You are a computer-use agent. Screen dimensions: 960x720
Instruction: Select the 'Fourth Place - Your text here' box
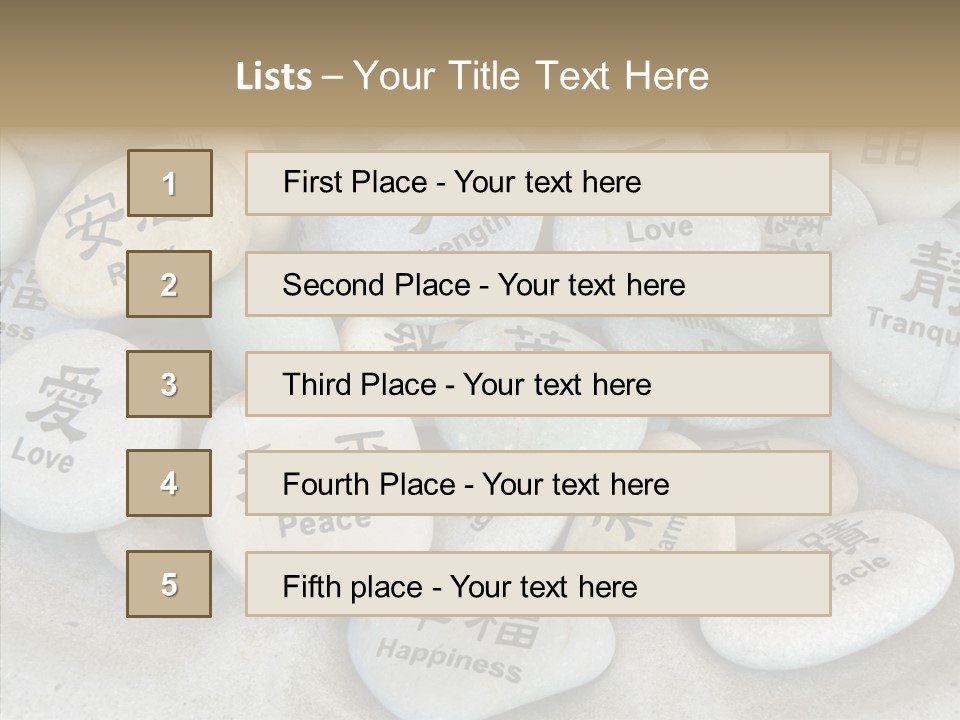pos(538,484)
